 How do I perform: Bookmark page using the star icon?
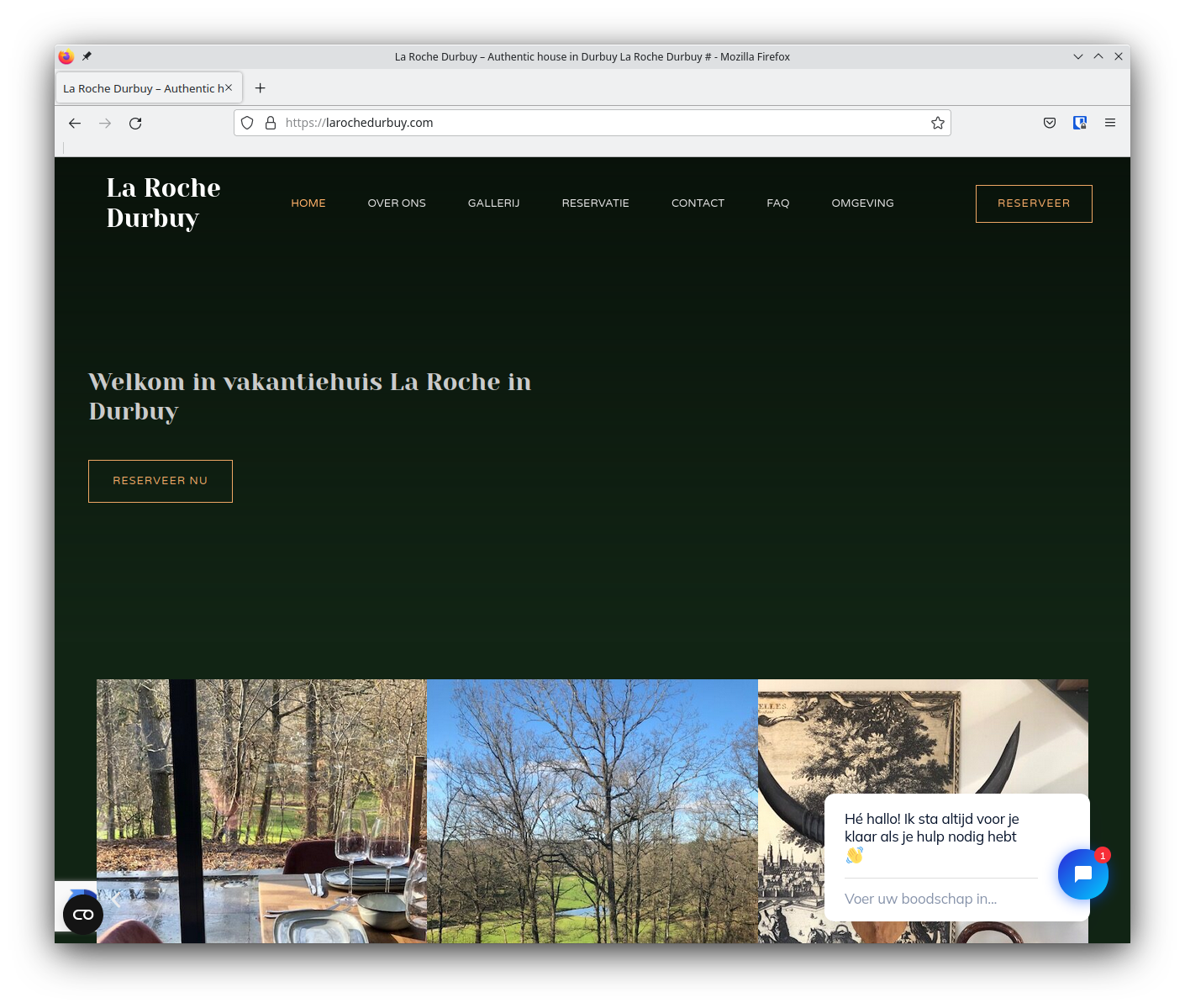tap(938, 124)
